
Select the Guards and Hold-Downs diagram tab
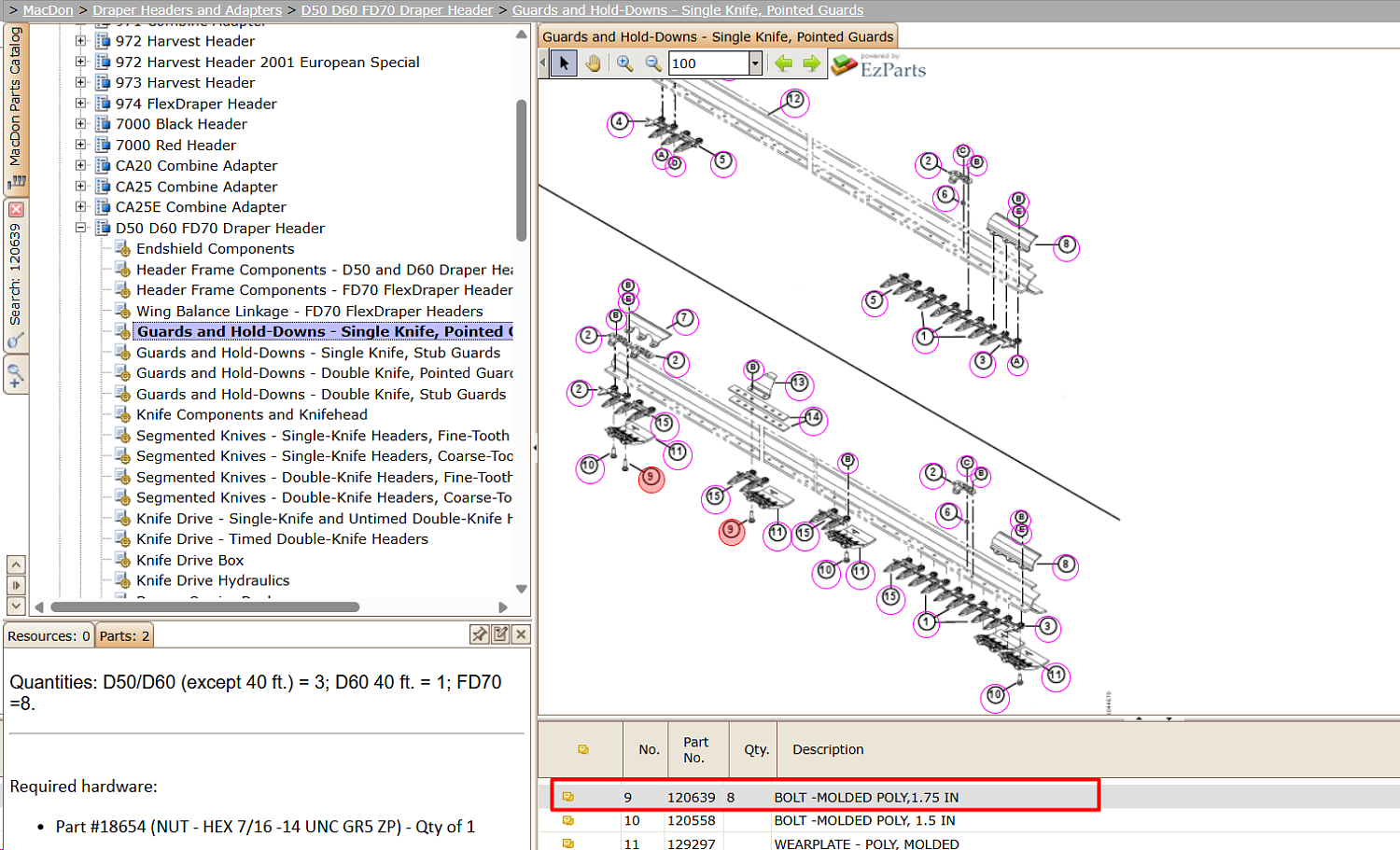click(x=718, y=37)
